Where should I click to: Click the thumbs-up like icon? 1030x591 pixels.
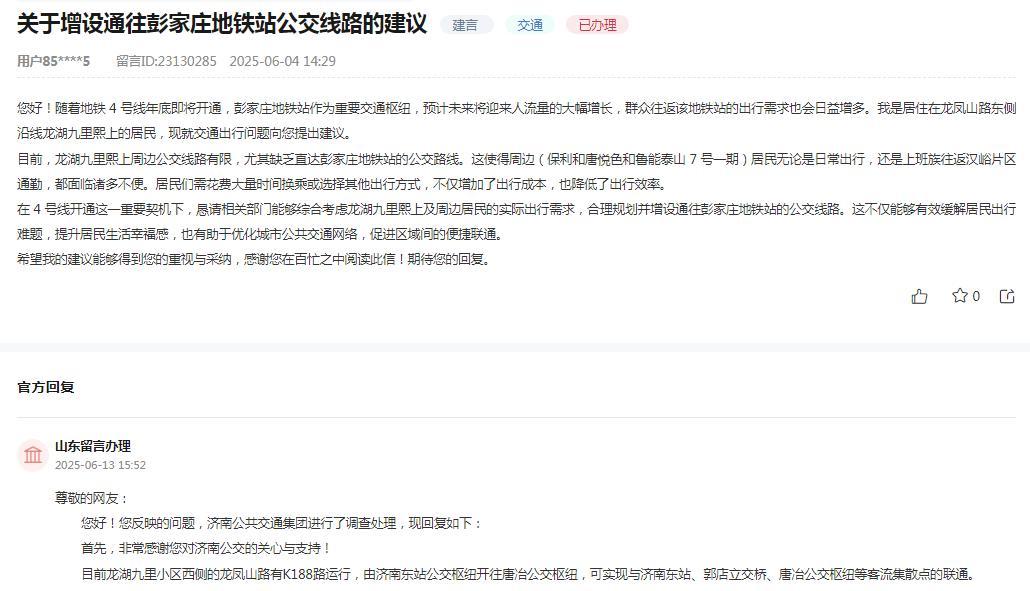coord(920,296)
